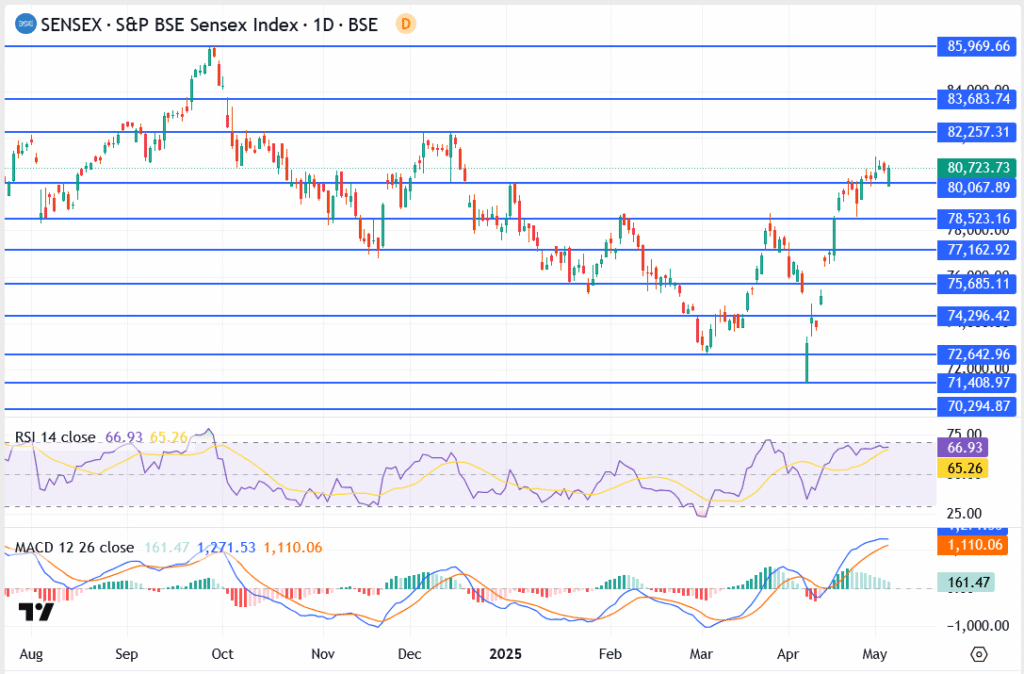Click the 75,685.11 price level label
Viewport: 1024px width, 674px height.
coord(976,284)
